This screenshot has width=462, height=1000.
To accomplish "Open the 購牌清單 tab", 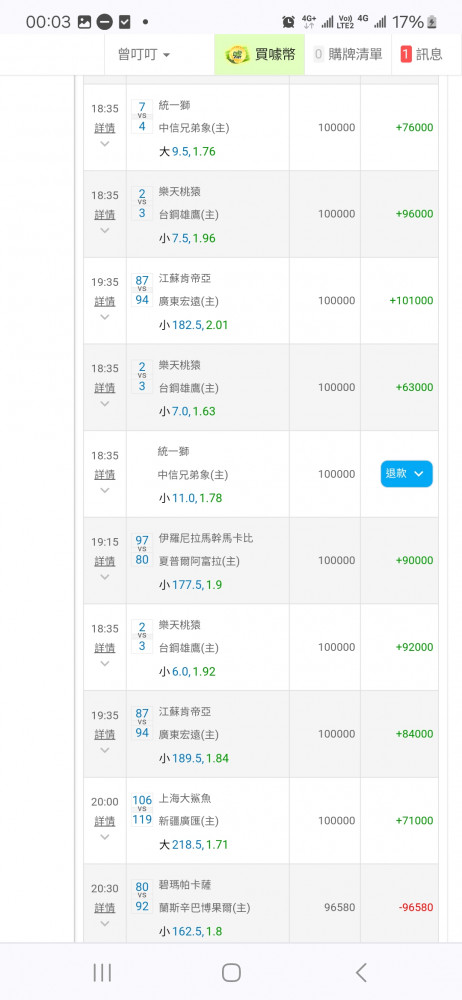I will 348,55.
